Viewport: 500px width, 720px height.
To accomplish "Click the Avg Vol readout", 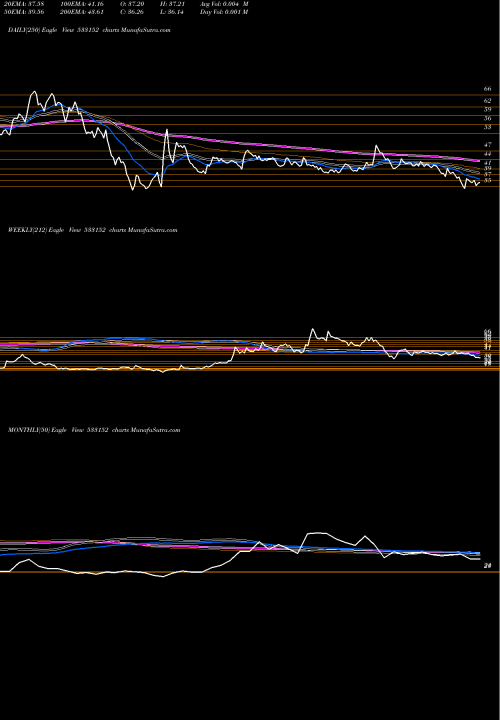I will coord(225,4).
